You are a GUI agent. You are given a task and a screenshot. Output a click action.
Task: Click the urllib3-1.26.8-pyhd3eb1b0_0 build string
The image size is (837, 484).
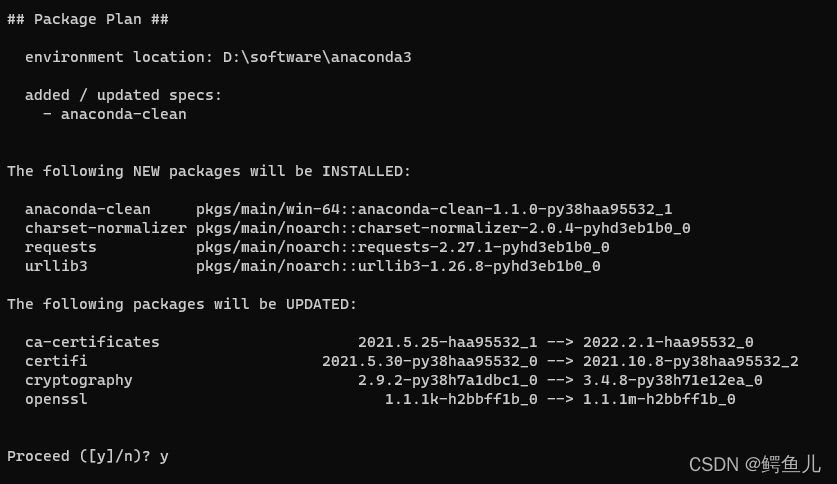478,266
